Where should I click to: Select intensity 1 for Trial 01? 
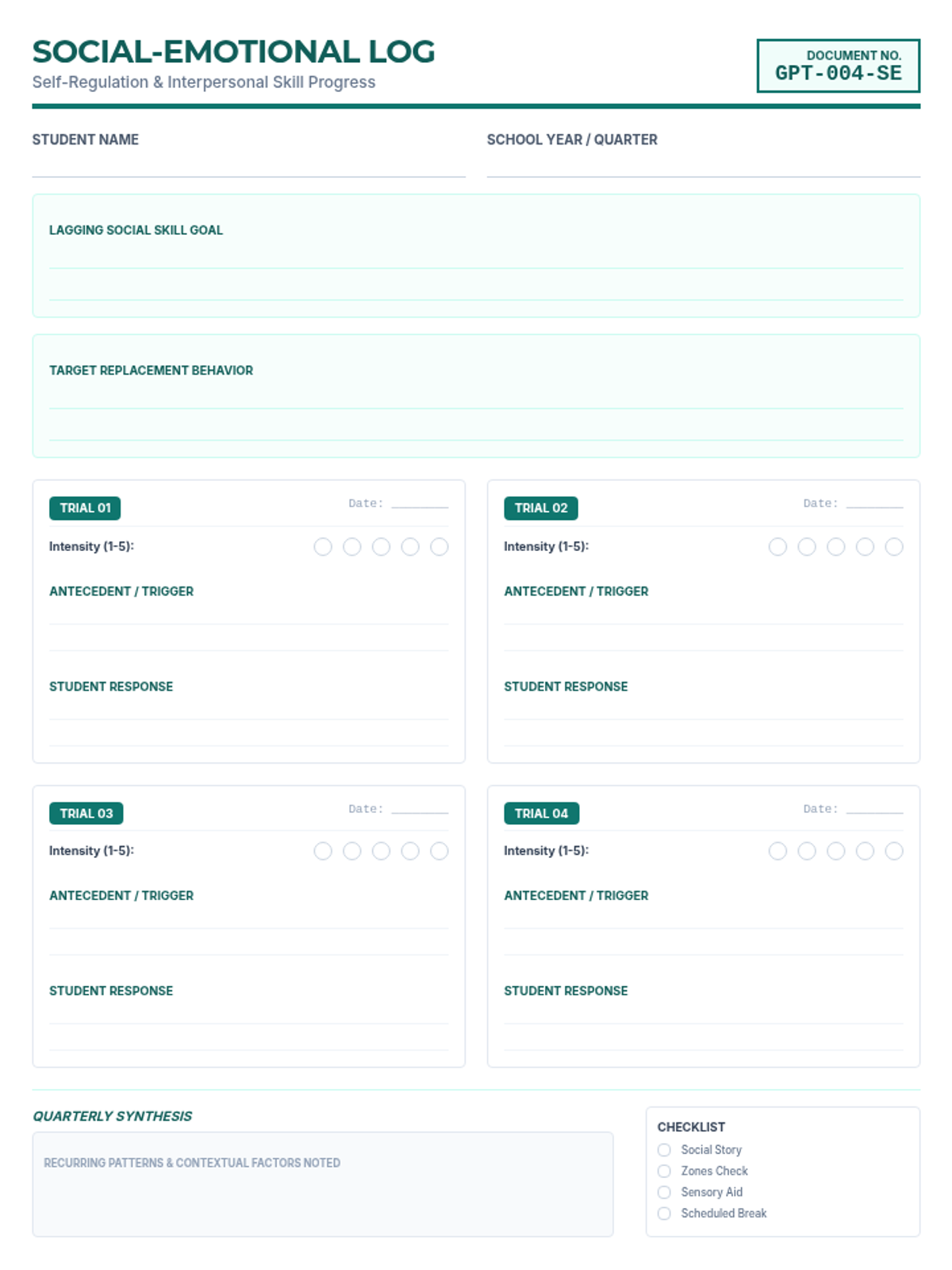tap(323, 547)
